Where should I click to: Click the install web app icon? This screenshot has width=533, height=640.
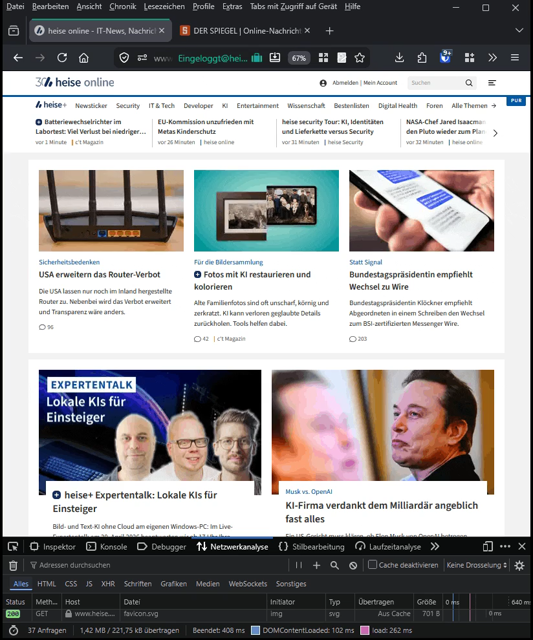(x=275, y=58)
